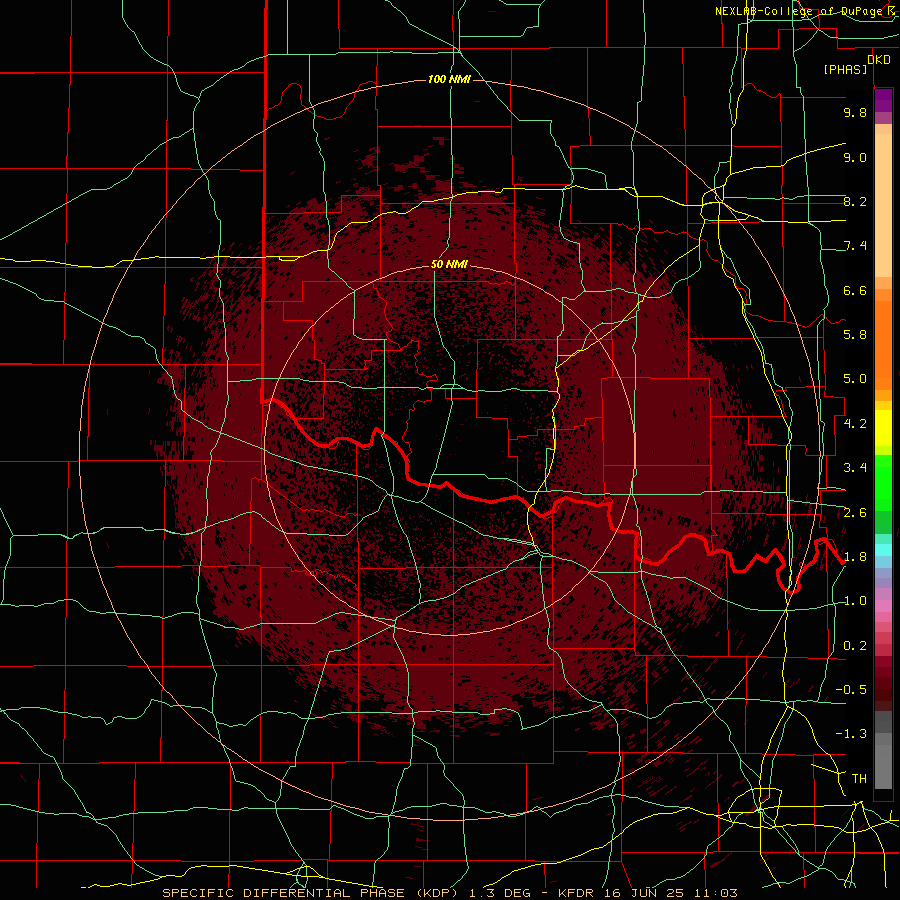Click the "TH" threshold label on the legend
This screenshot has width=900, height=900.
(x=859, y=779)
